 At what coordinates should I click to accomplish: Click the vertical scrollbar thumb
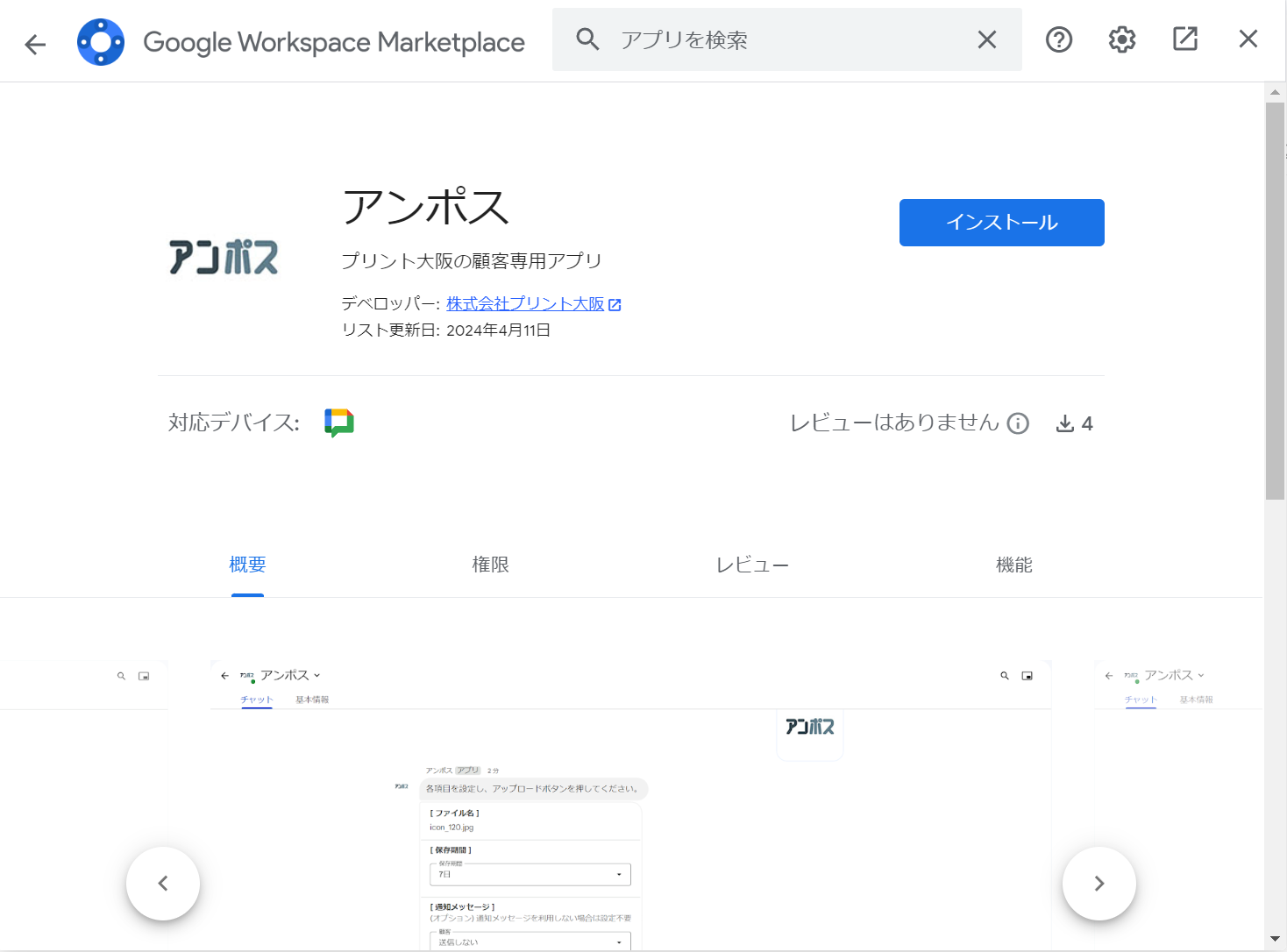click(1275, 301)
